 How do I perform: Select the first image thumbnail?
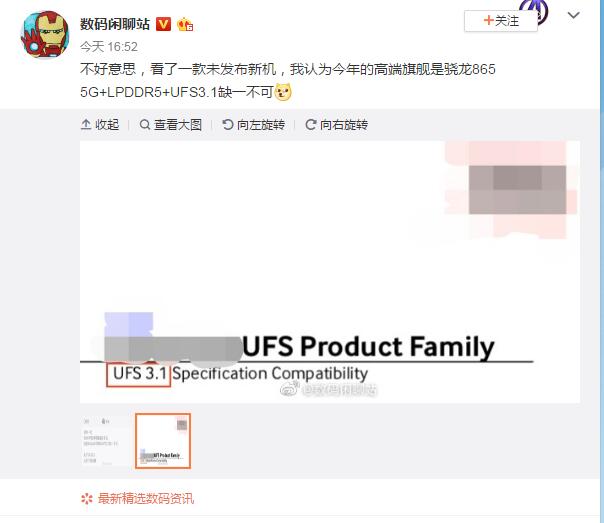coord(104,441)
